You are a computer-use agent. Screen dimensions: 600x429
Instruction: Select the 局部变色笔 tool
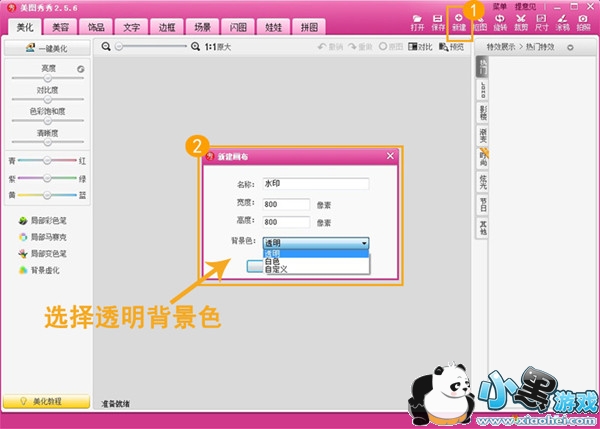click(42, 254)
